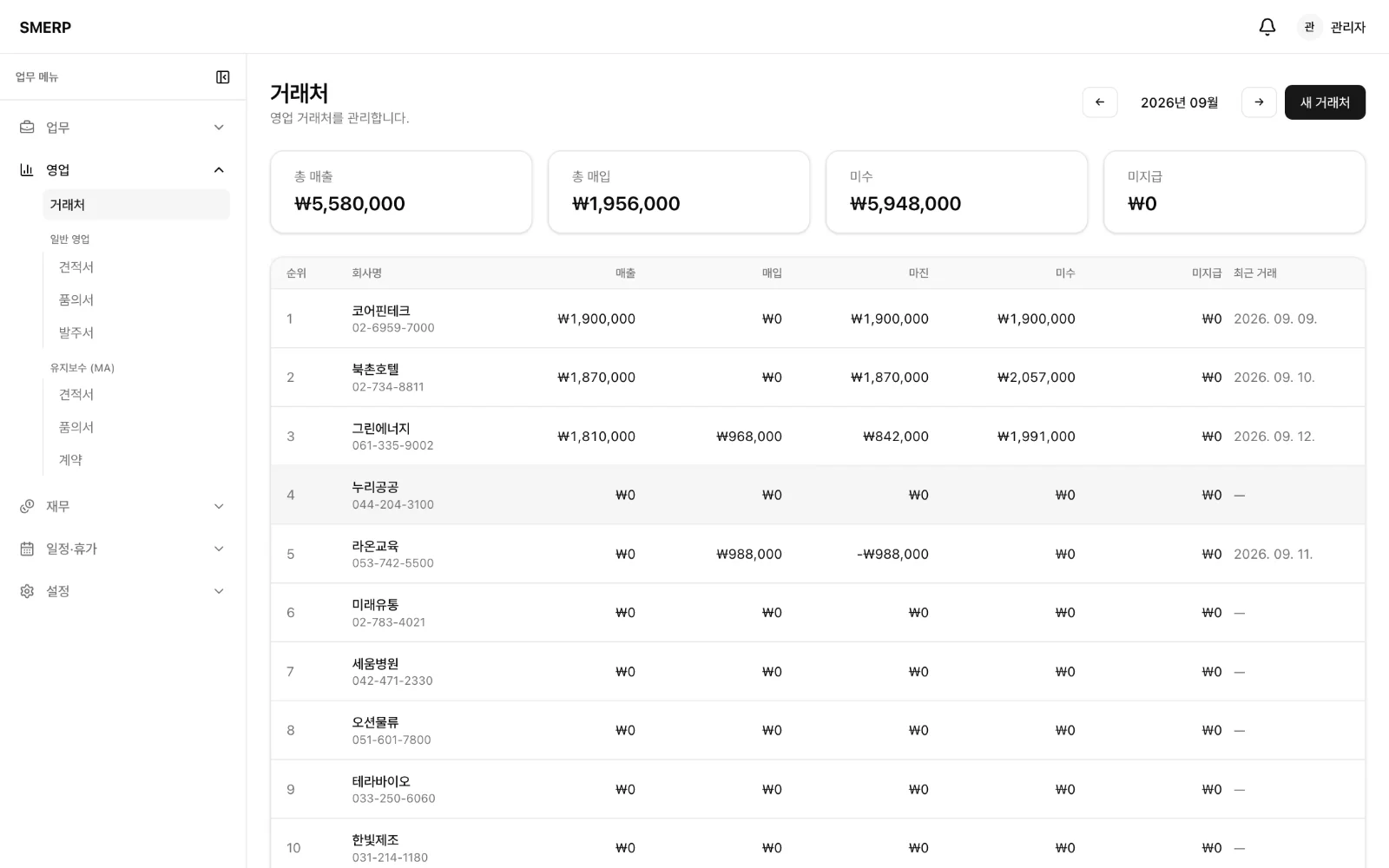1389x868 pixels.
Task: Open the notifications bell
Action: [1267, 27]
